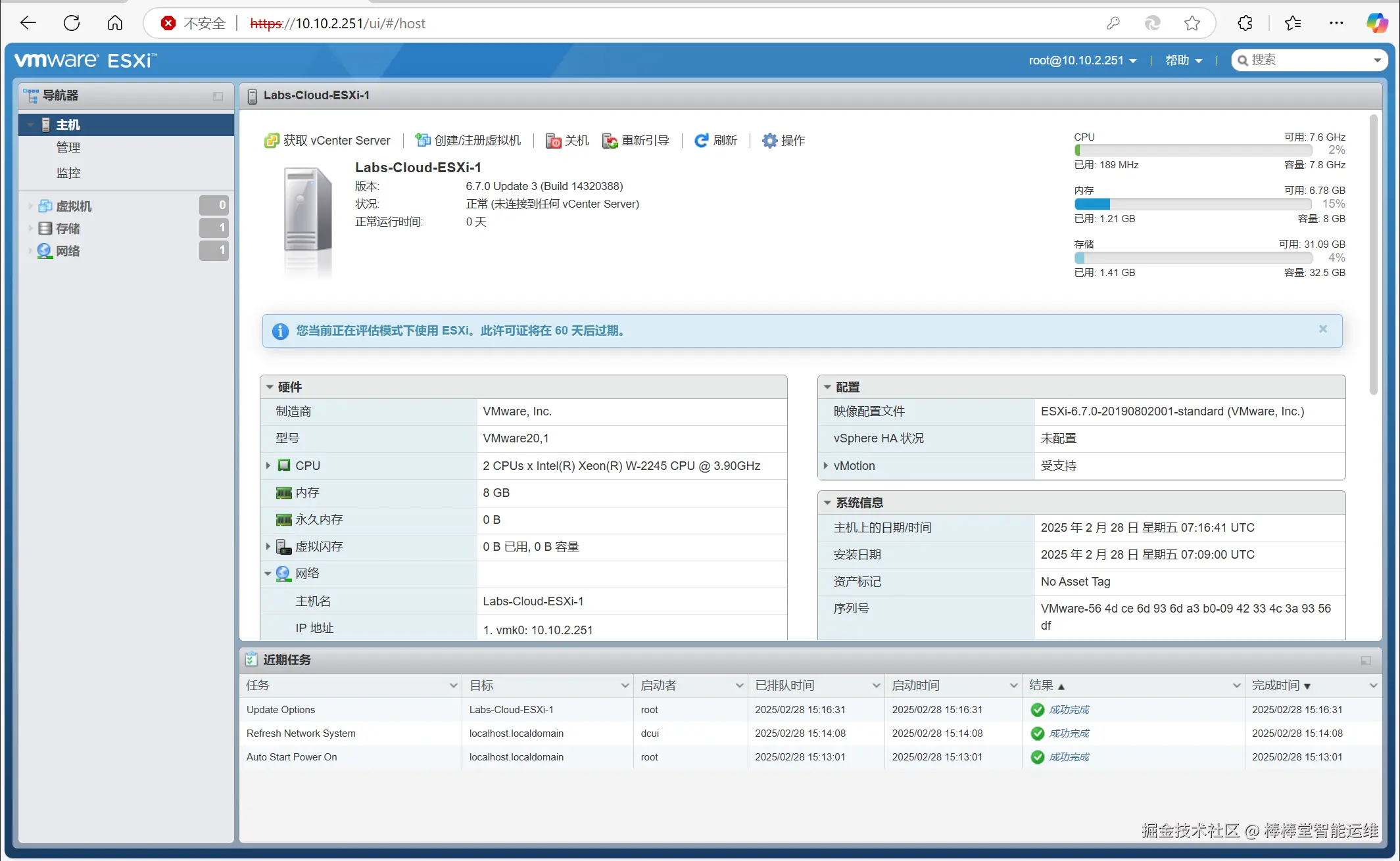Minimize the Navigator panel via its icon
The image size is (1400, 861).
tap(218, 96)
